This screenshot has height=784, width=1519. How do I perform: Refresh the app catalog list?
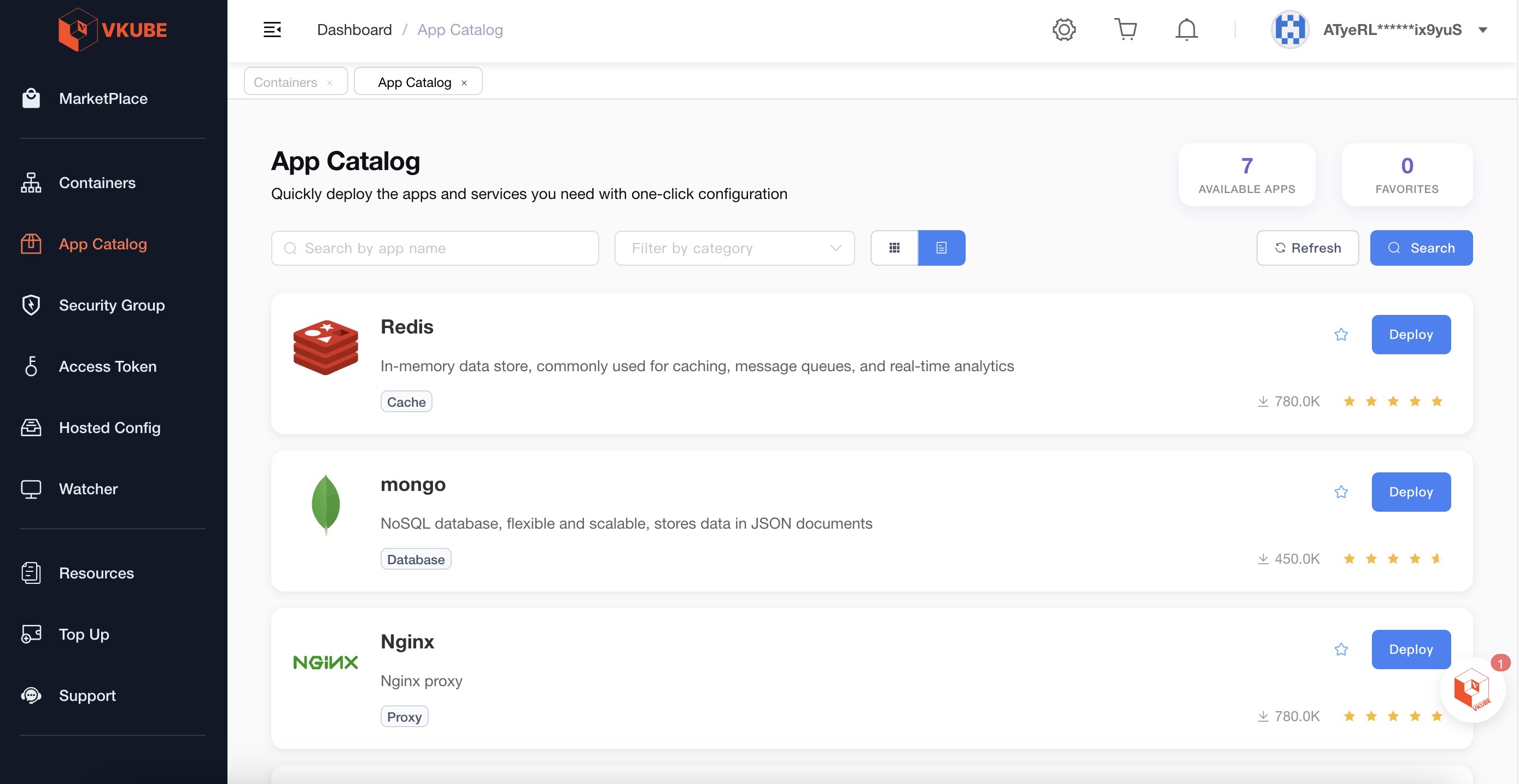(1307, 248)
